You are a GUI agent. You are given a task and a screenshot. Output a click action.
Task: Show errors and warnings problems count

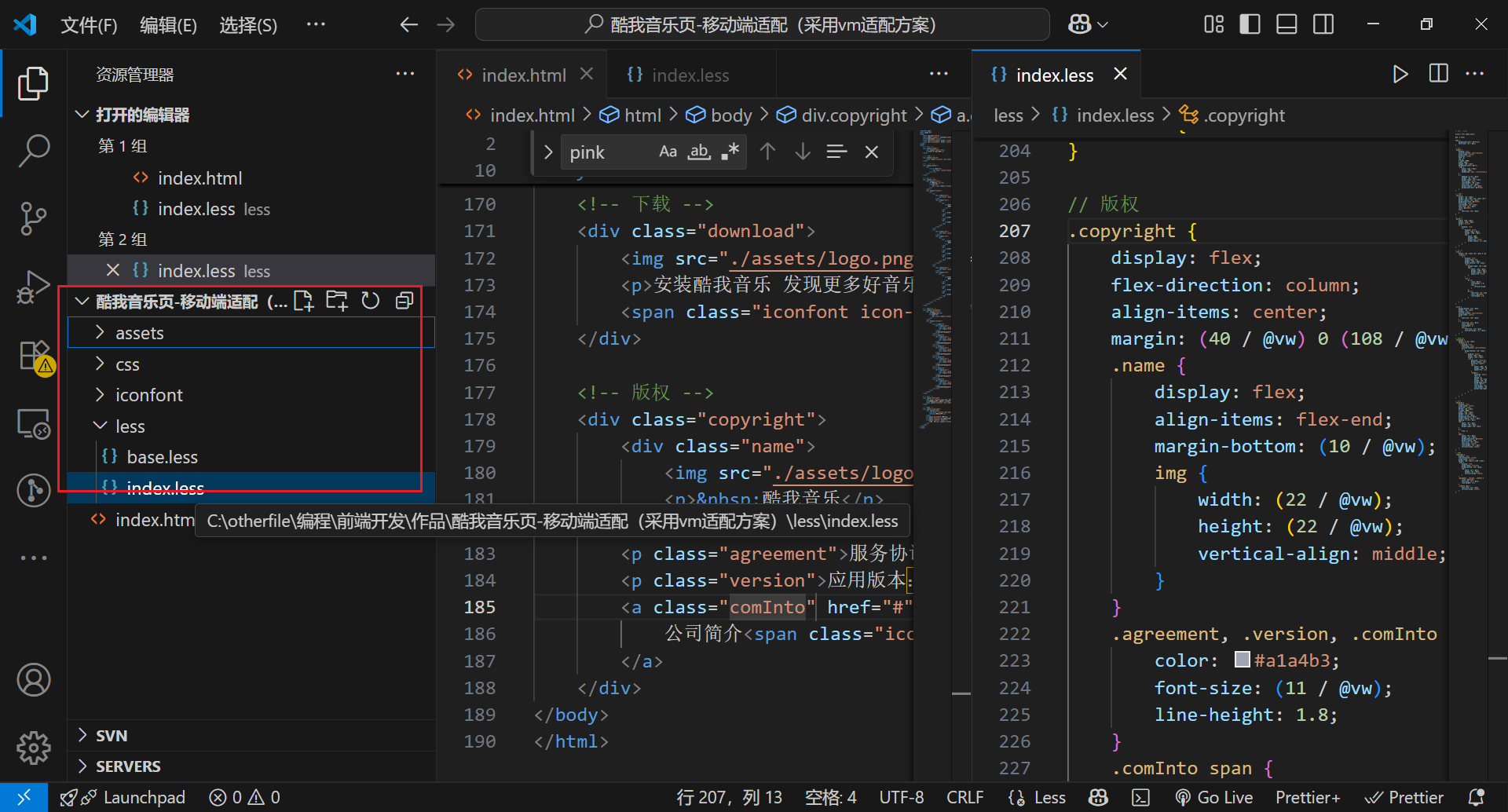tap(244, 798)
